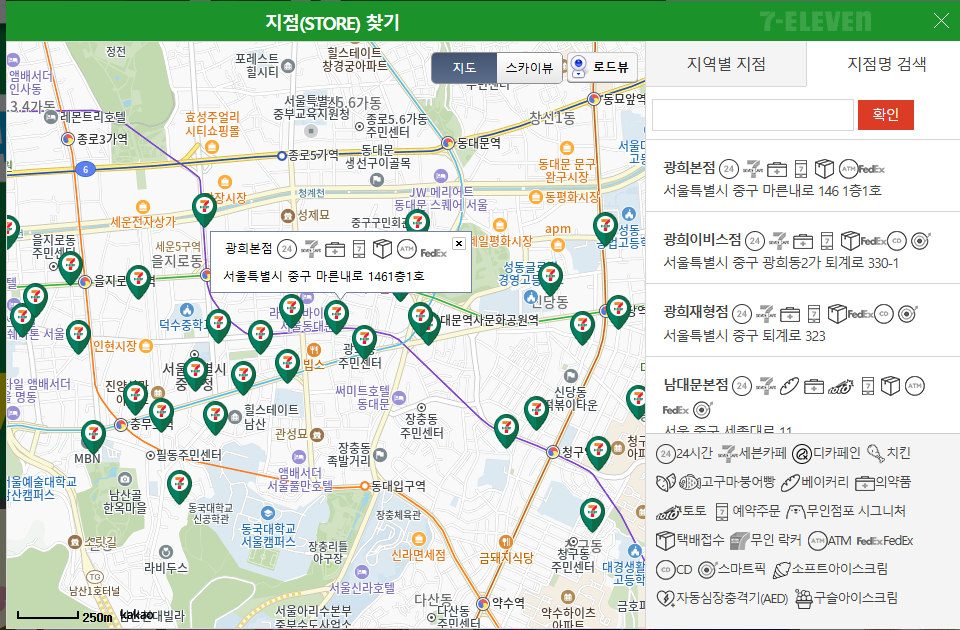Click the 구슬아이스크림 legend icon
The width and height of the screenshot is (960, 630).
pos(804,598)
